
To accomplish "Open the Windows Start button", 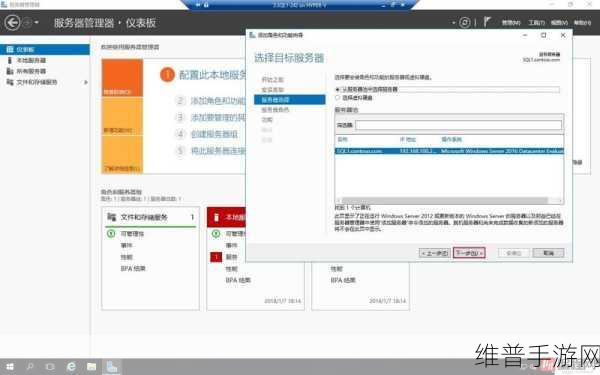I will click(9, 367).
